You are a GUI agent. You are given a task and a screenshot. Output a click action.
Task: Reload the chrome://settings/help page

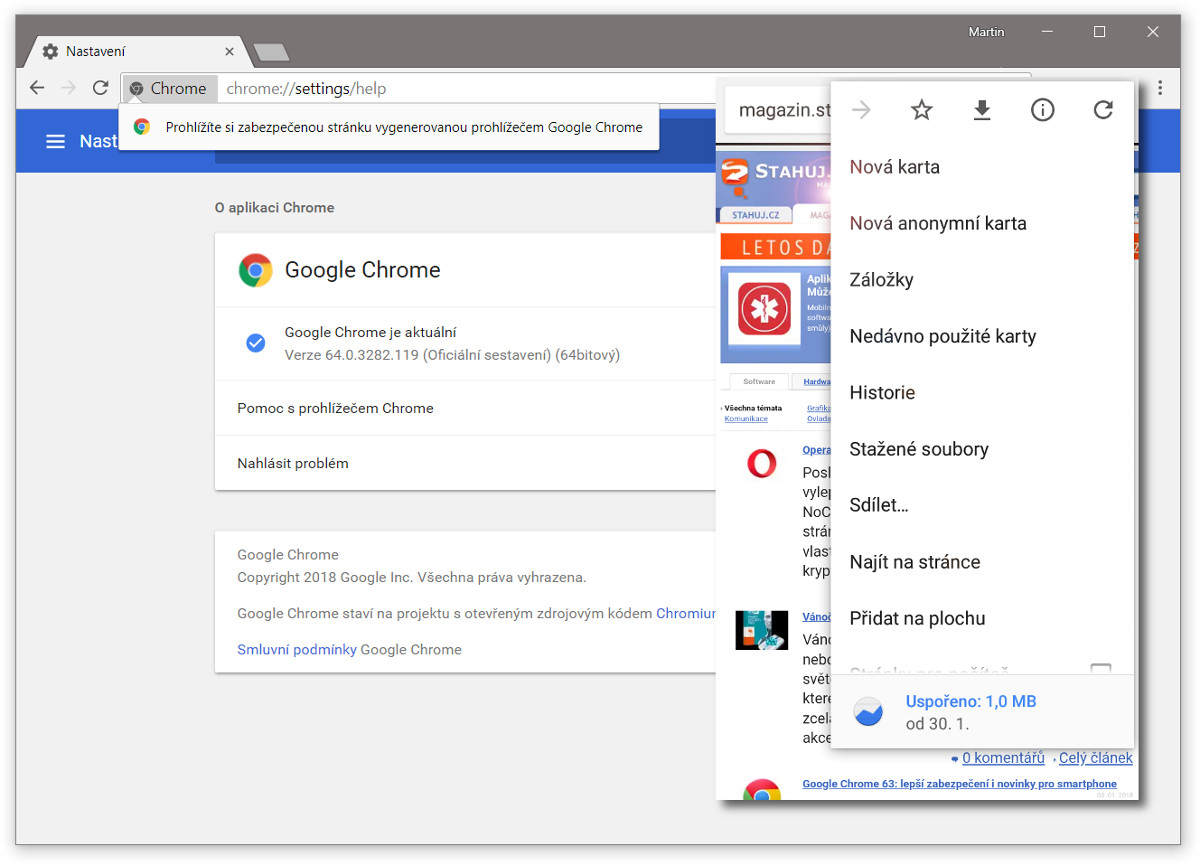100,88
